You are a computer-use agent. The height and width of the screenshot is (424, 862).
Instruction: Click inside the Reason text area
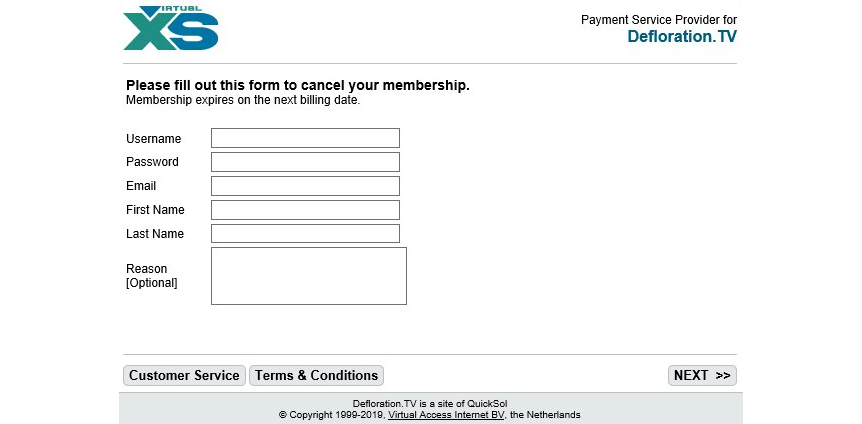[308, 276]
